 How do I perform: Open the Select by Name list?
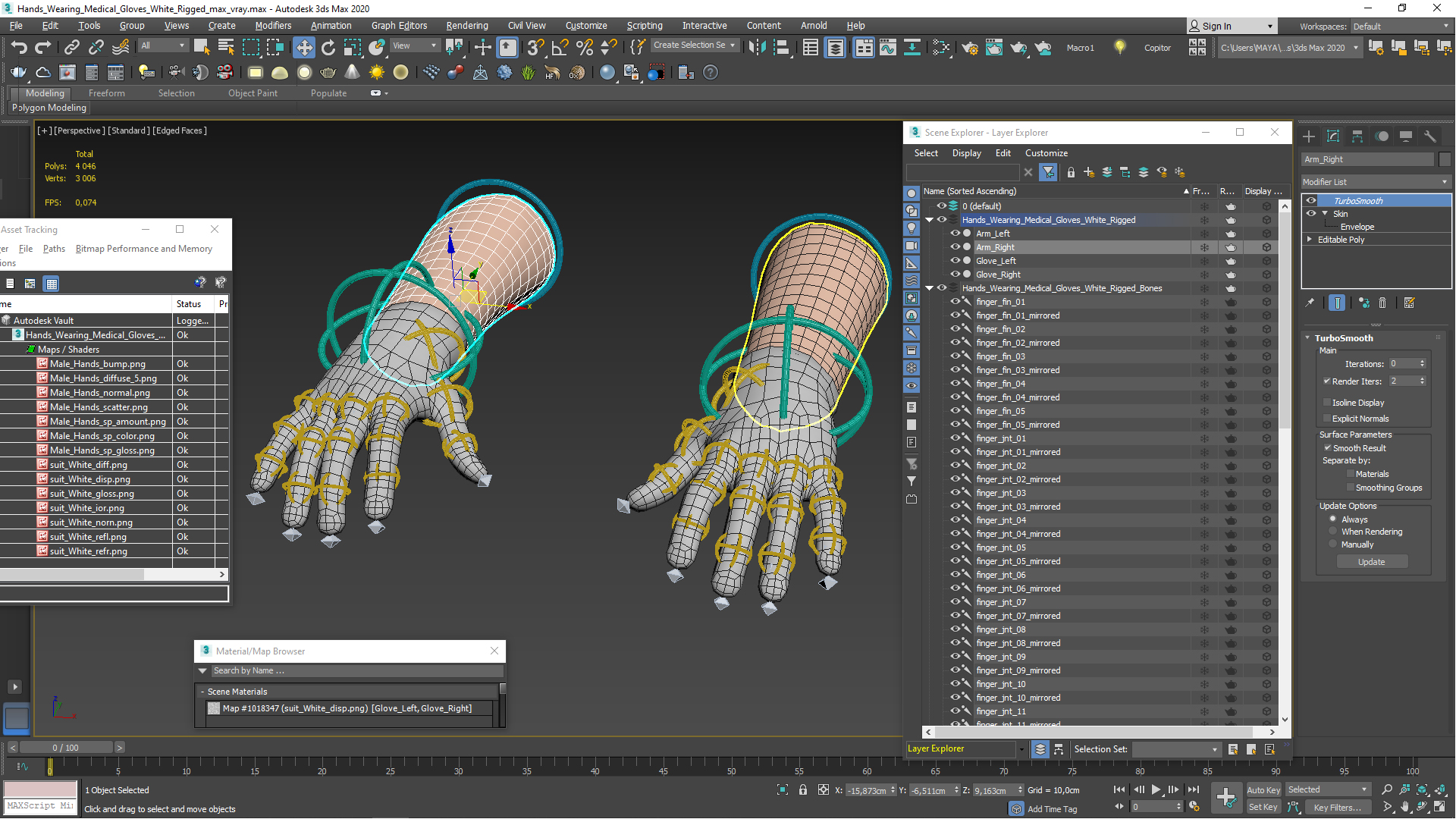point(226,47)
